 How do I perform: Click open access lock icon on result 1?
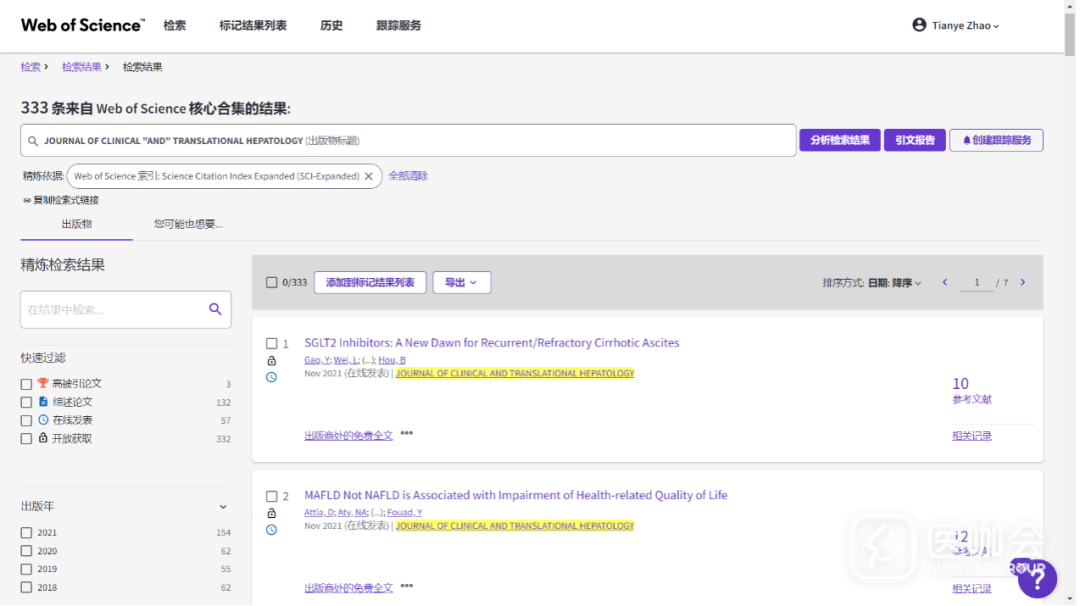coord(271,361)
